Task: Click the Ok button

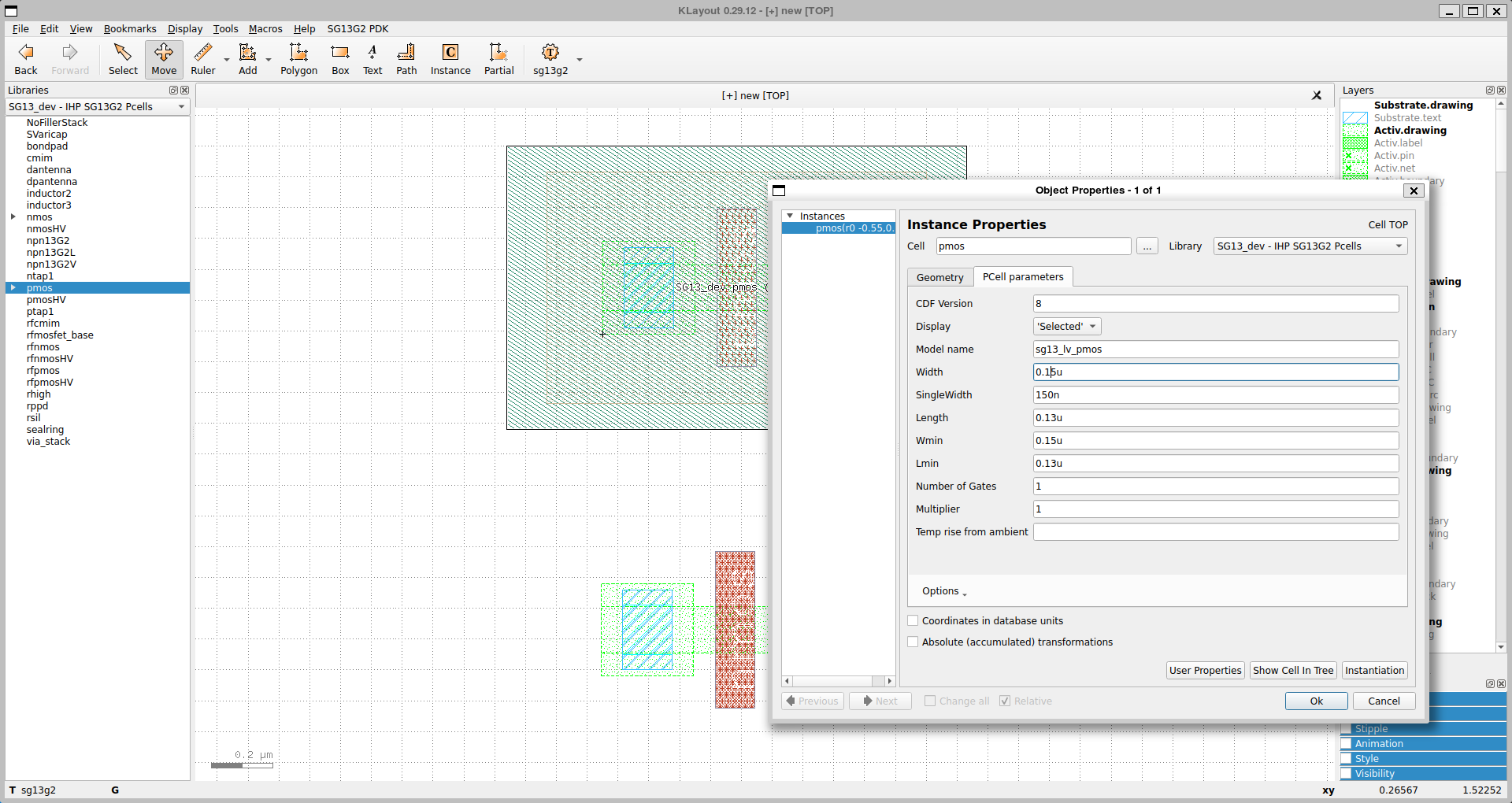Action: (1316, 701)
